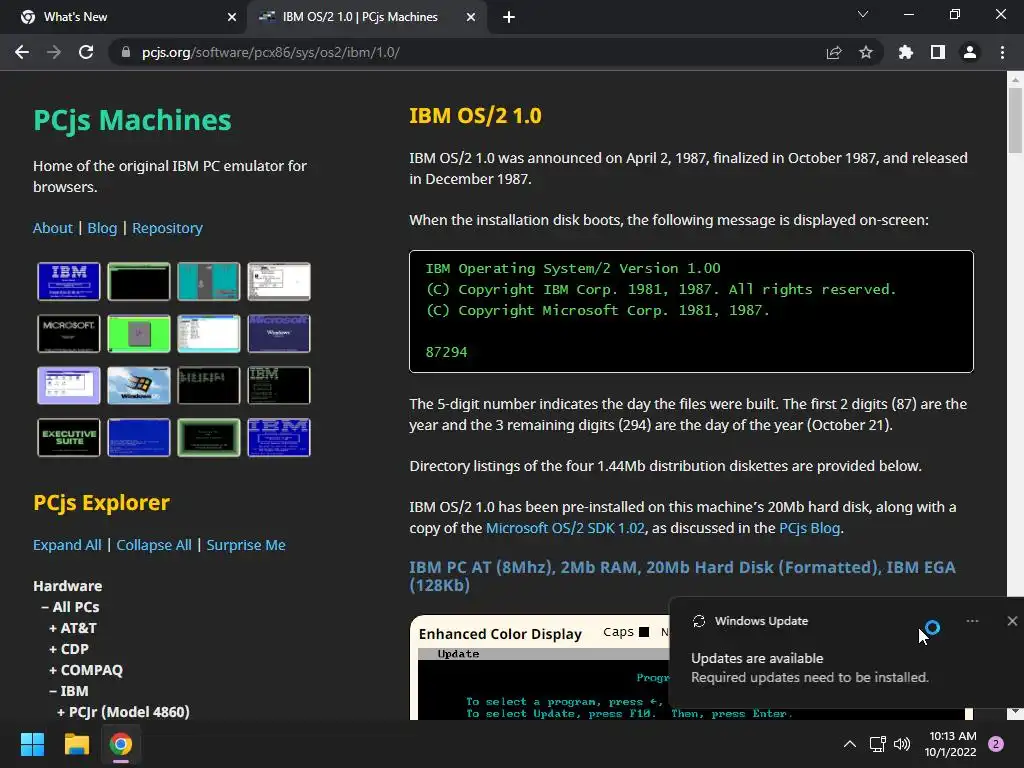View site security lock info
The height and width of the screenshot is (768, 1024).
coord(125,52)
